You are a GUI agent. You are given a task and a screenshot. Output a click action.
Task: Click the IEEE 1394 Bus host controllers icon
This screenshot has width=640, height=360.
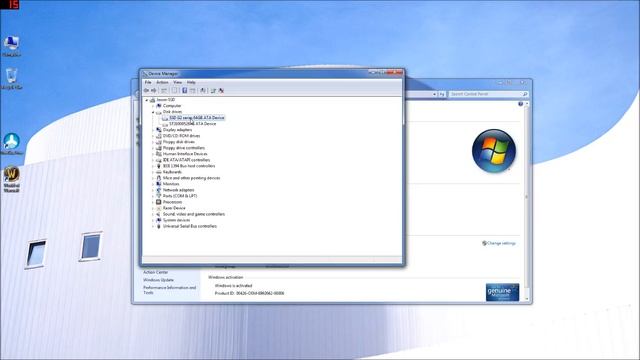pos(159,166)
